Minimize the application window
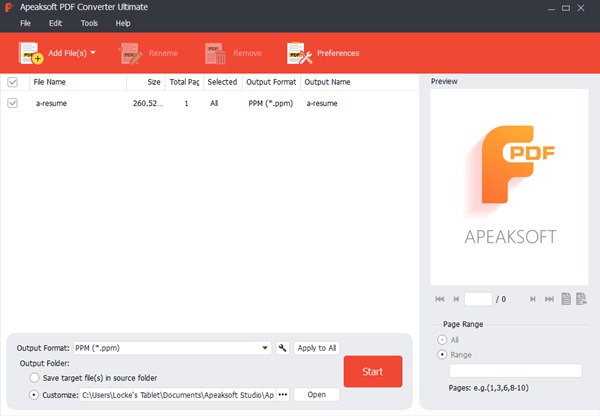The height and width of the screenshot is (416, 600). pyautogui.click(x=551, y=8)
